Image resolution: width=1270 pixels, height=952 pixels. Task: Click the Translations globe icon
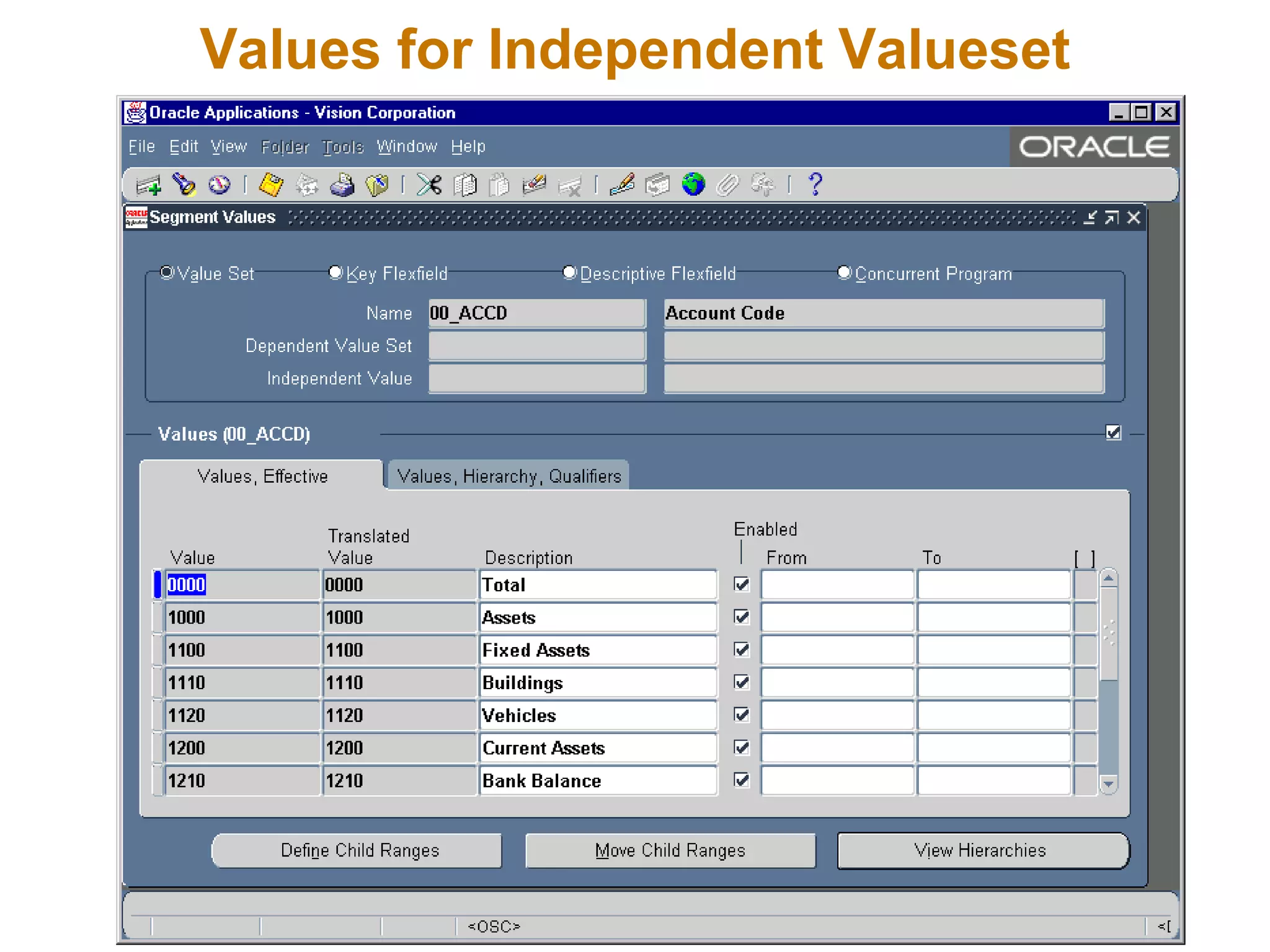pos(693,185)
